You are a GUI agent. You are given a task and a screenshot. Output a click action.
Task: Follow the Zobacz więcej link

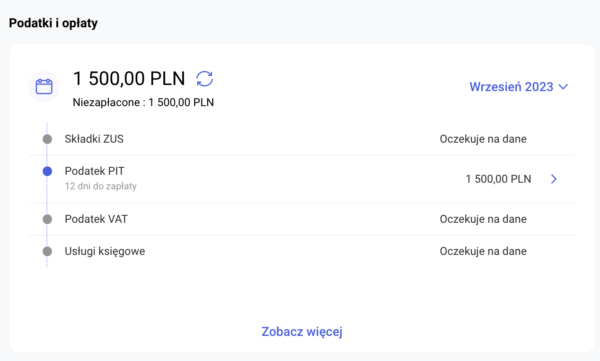302,332
